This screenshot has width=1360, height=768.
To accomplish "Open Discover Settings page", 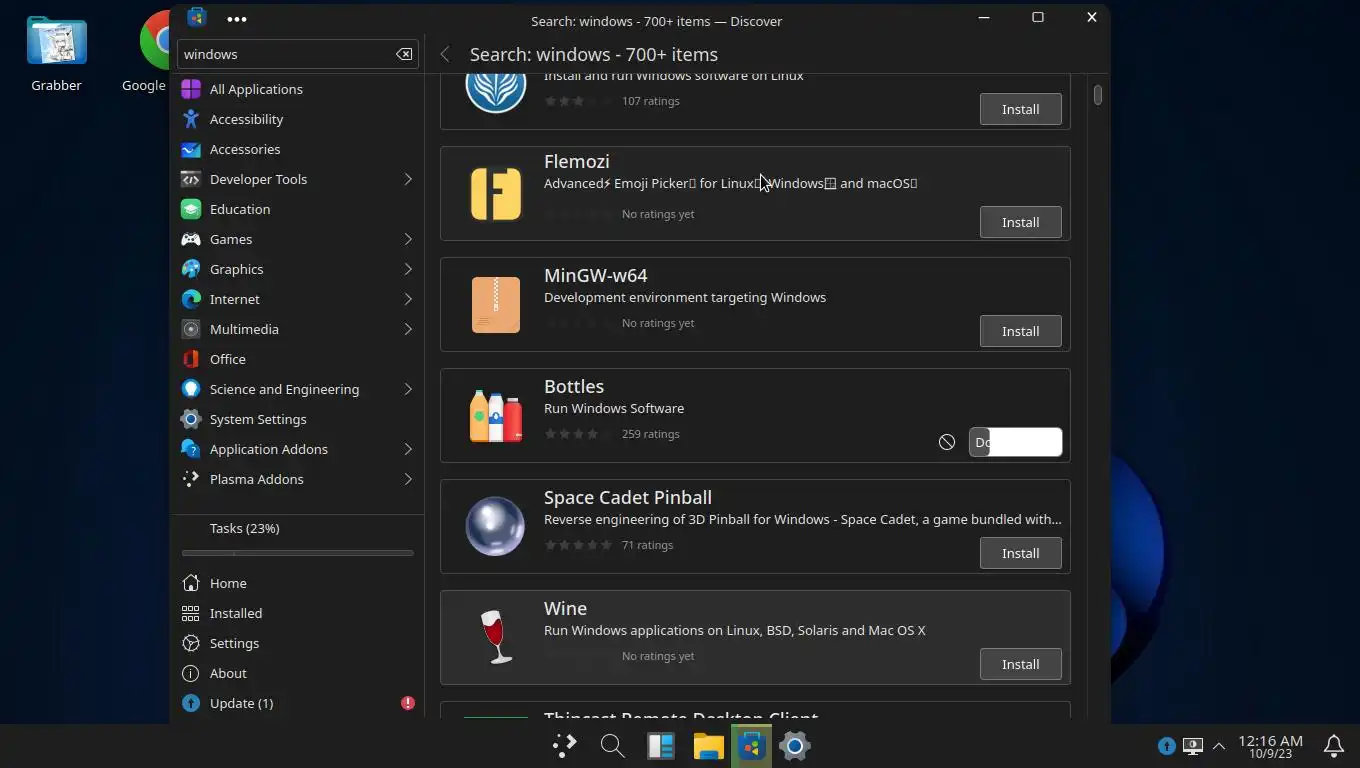I will click(297, 643).
